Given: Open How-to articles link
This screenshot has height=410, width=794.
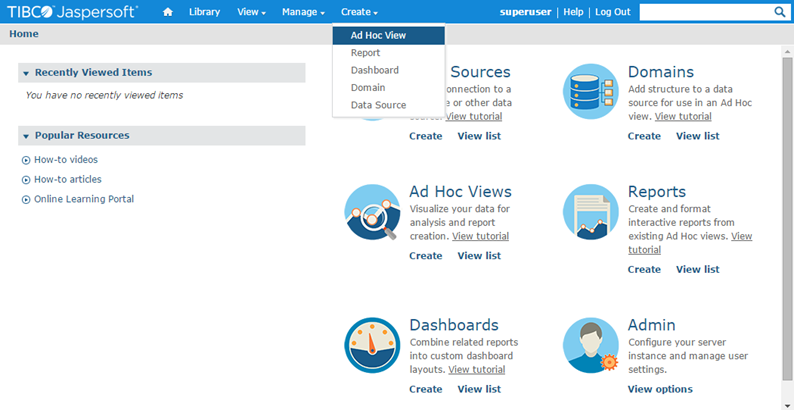Looking at the screenshot, I should click(x=68, y=180).
